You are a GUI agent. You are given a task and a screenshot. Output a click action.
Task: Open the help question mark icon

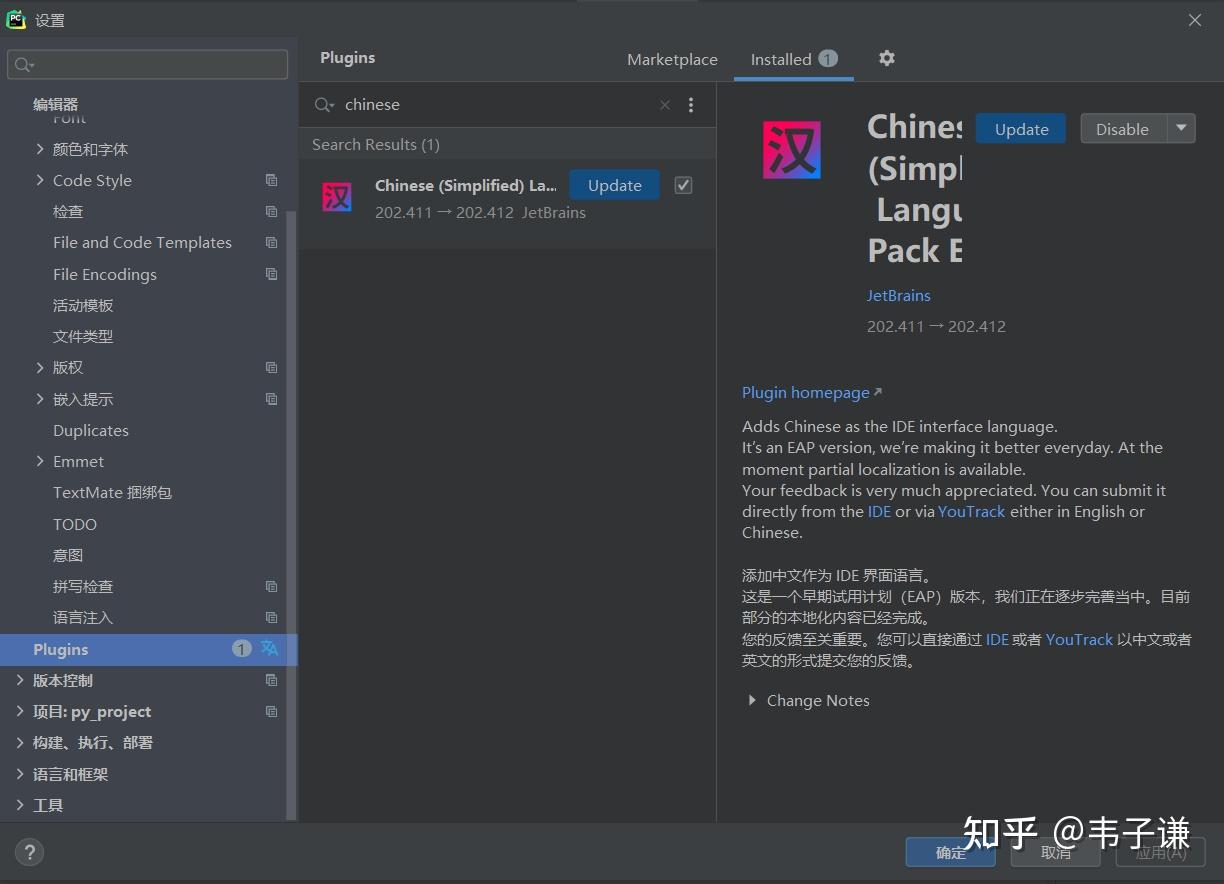[28, 852]
